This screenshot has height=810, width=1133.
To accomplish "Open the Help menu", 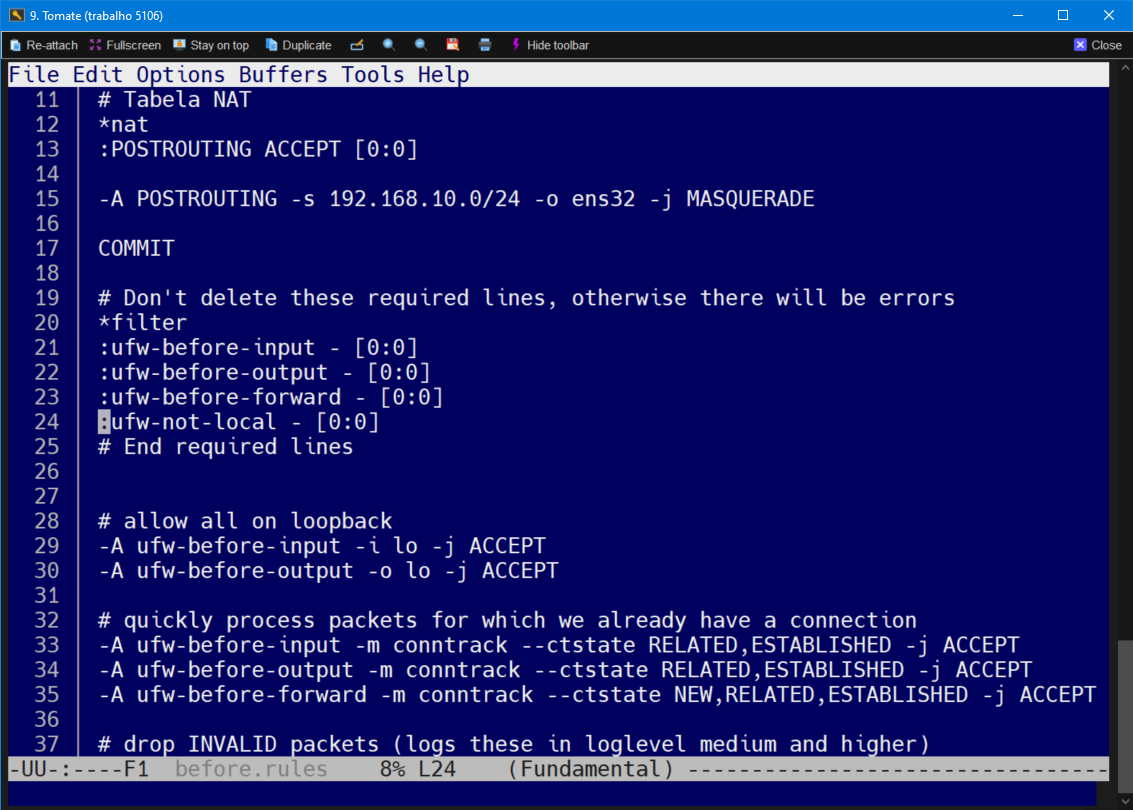I will [x=444, y=74].
